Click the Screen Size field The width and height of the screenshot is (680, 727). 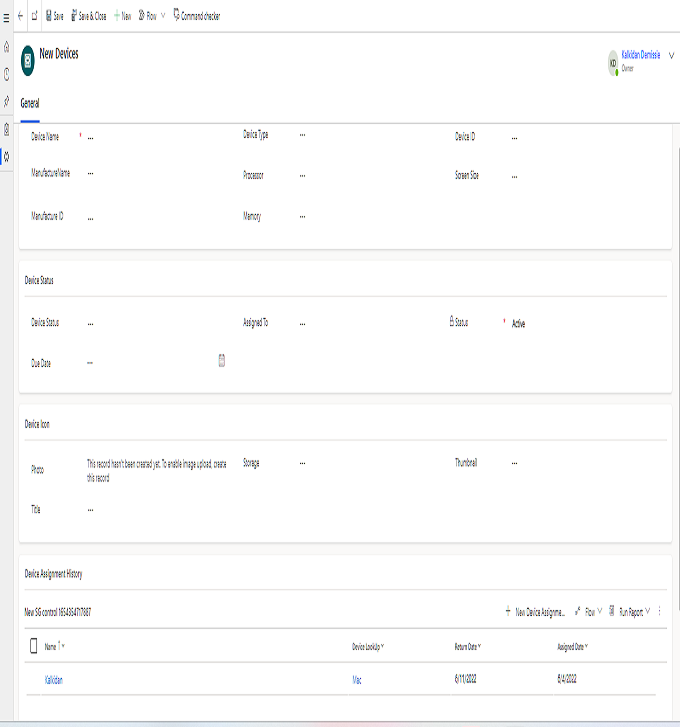[582, 176]
